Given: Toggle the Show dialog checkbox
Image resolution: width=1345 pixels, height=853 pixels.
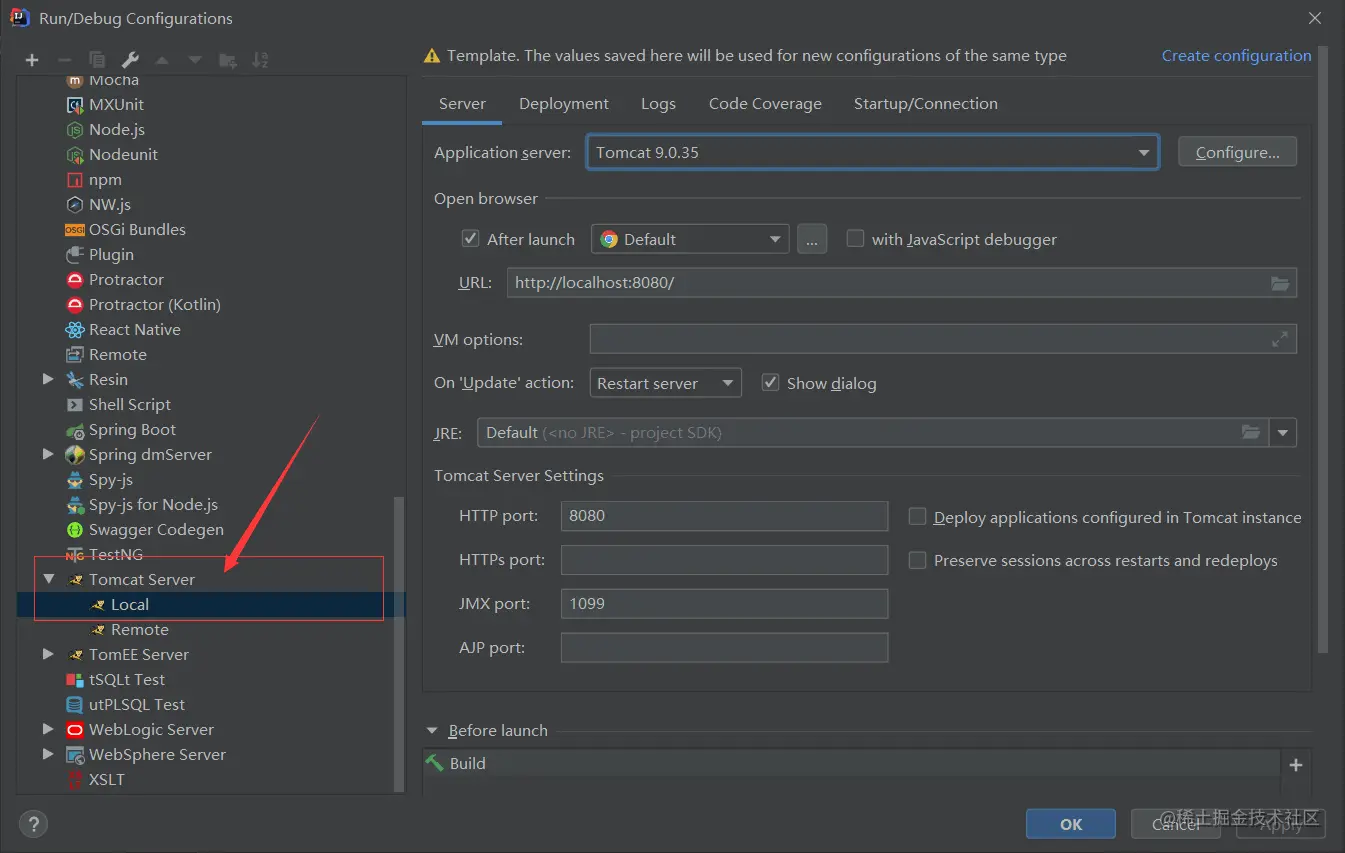Looking at the screenshot, I should coord(770,383).
